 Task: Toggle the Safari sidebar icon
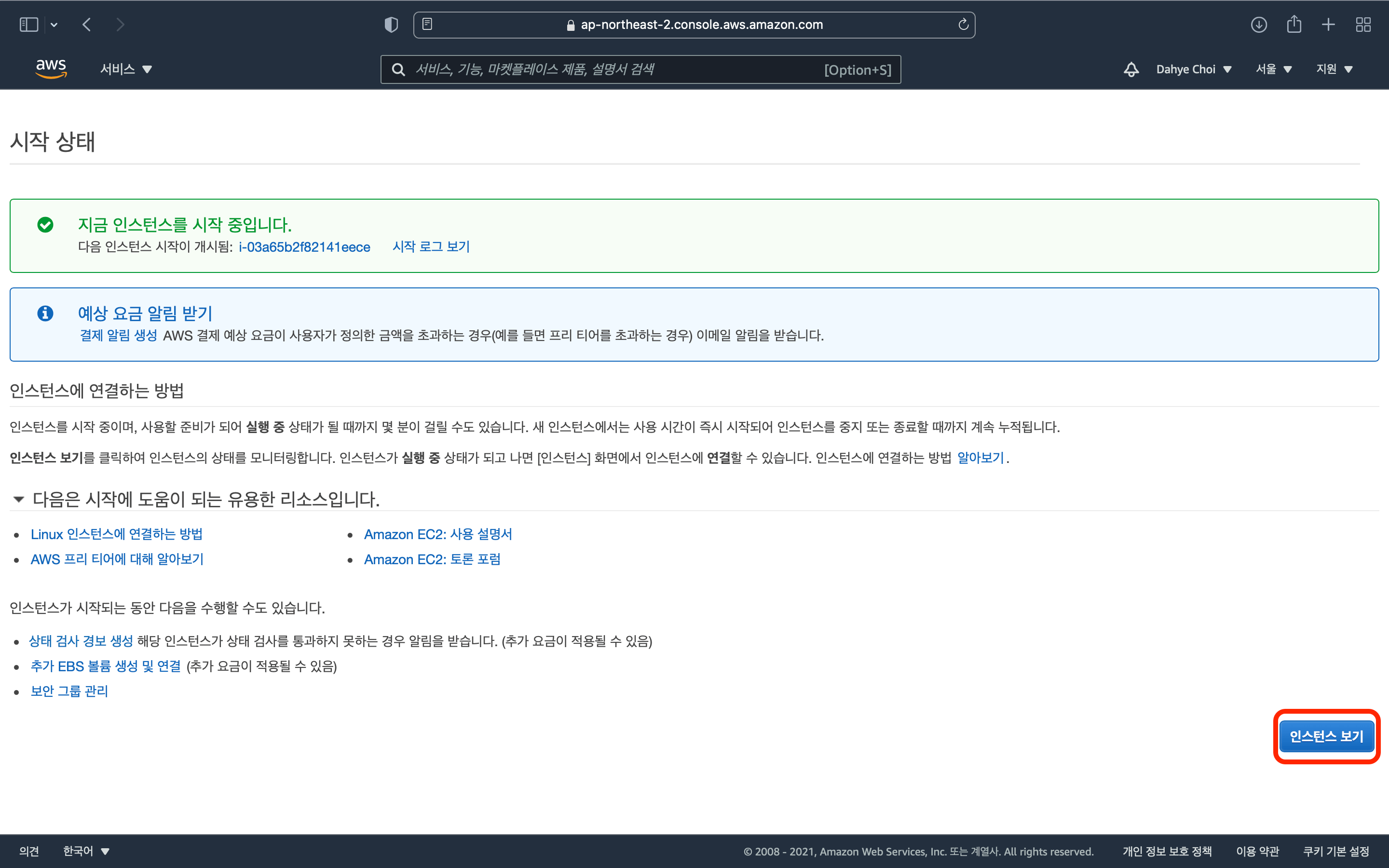coord(29,25)
